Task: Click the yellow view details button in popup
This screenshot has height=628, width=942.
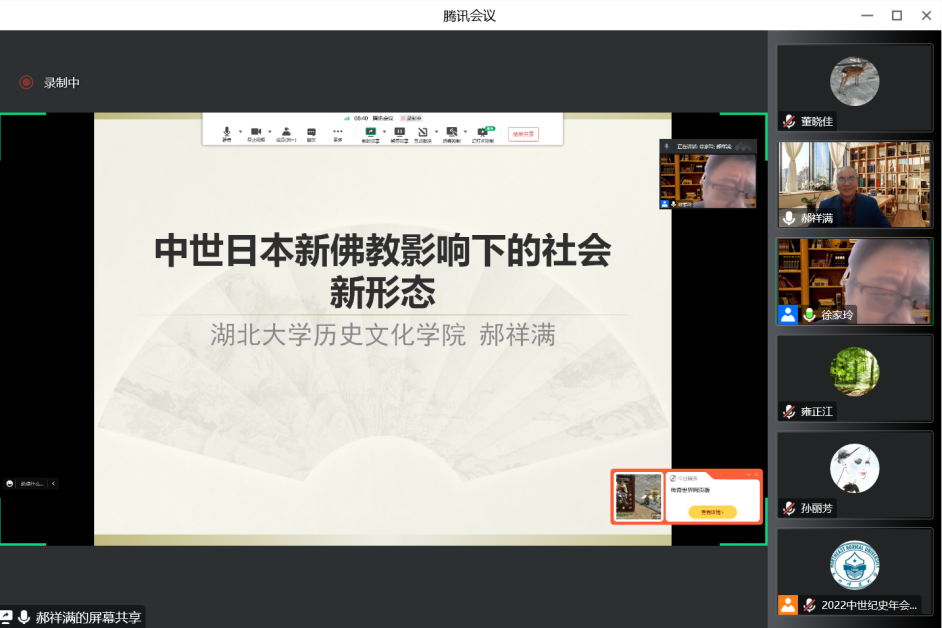Action: 712,512
